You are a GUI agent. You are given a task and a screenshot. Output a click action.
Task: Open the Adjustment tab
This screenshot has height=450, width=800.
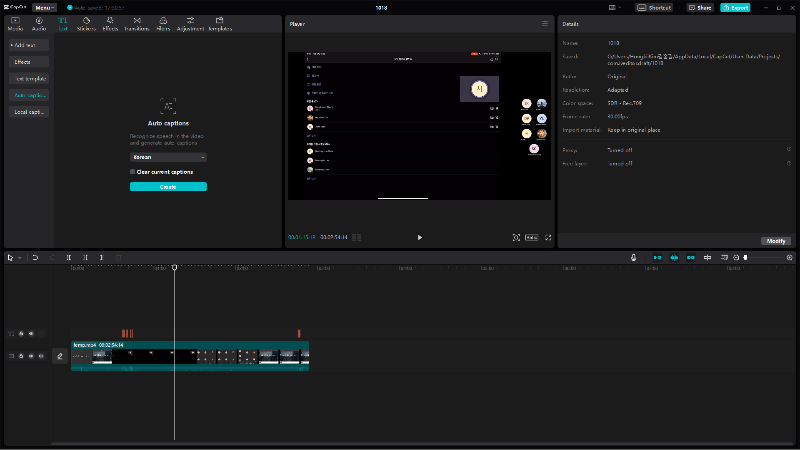190,24
